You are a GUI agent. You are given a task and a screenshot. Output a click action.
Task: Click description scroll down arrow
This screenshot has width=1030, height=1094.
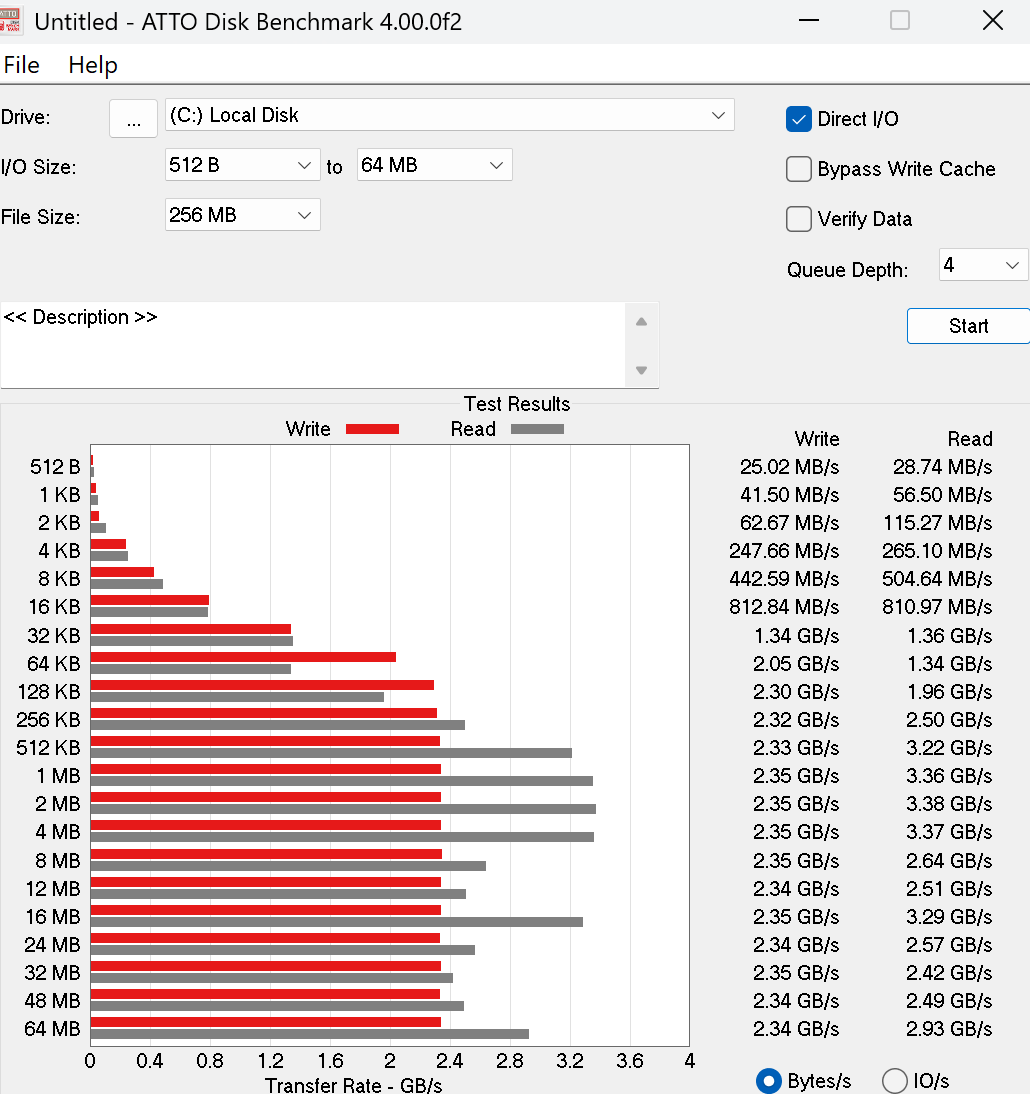pyautogui.click(x=641, y=370)
